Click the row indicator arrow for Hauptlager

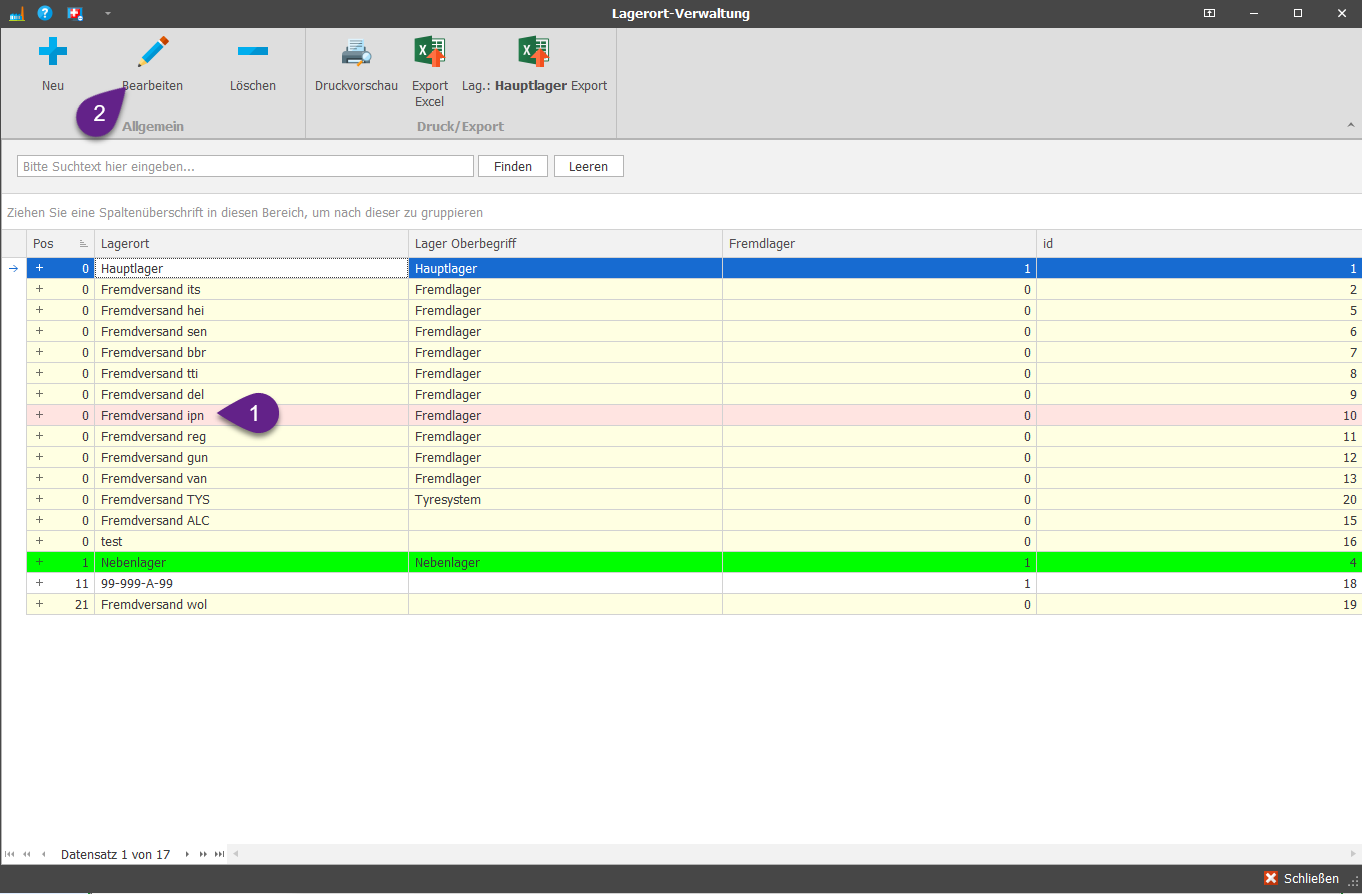click(13, 268)
